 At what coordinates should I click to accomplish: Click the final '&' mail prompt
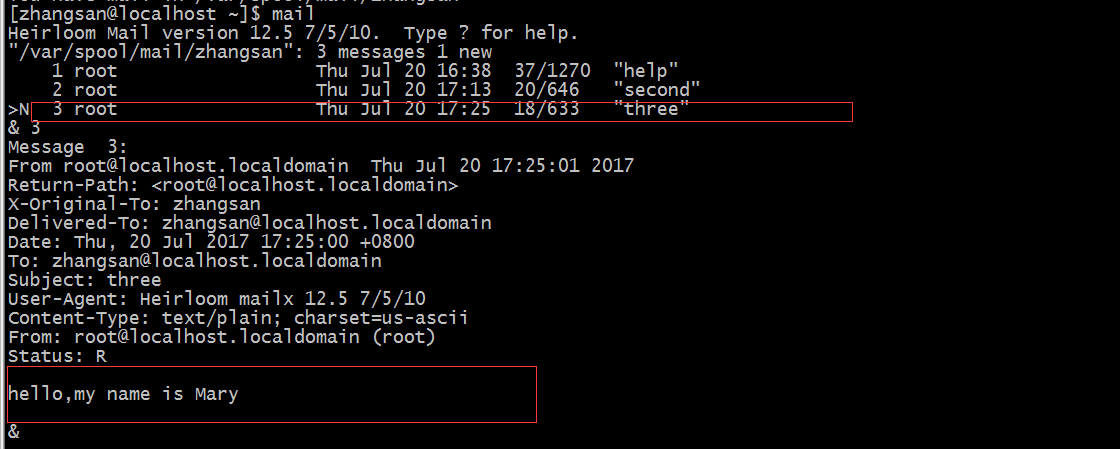pos(14,432)
